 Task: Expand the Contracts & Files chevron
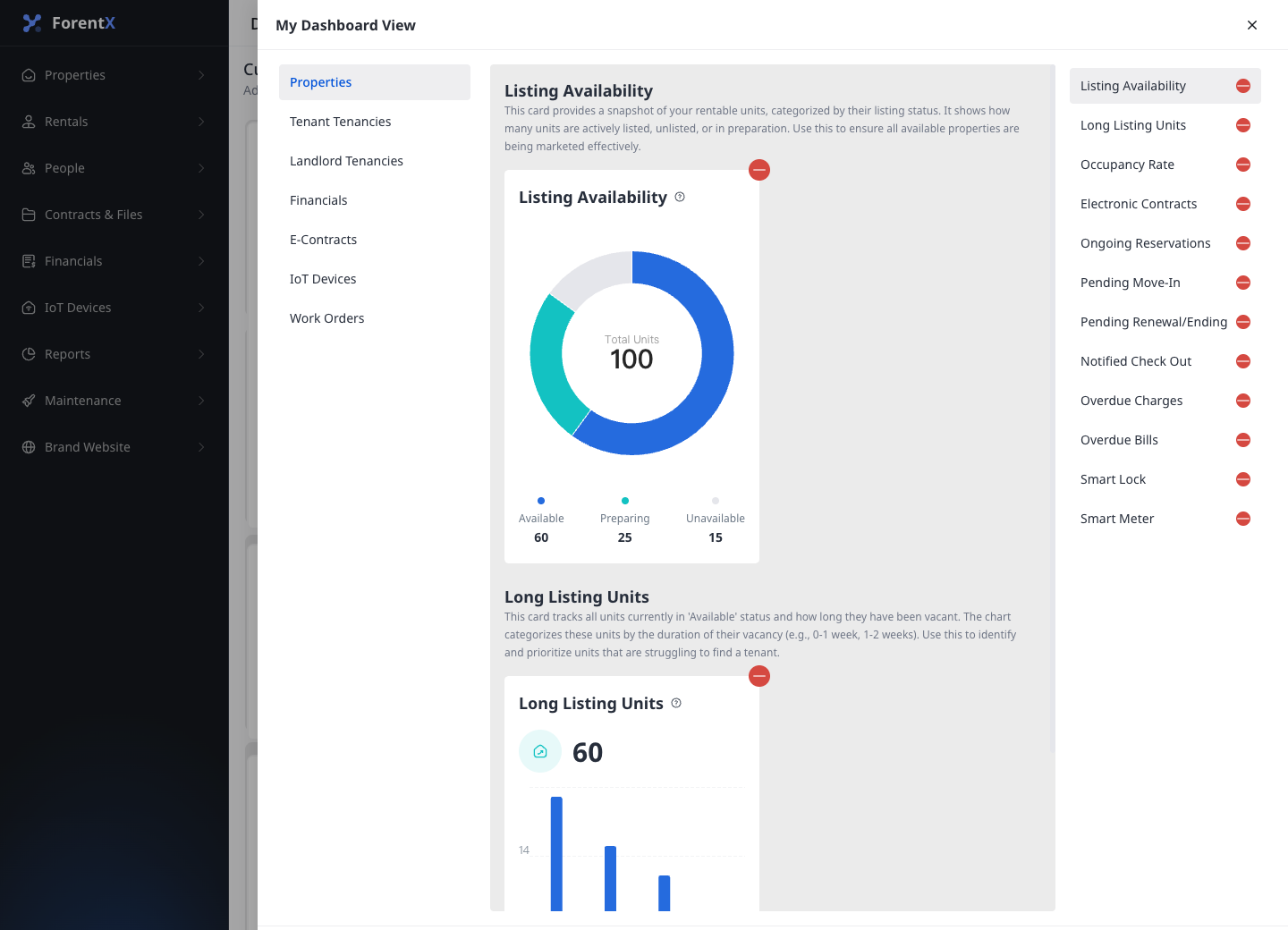201,215
